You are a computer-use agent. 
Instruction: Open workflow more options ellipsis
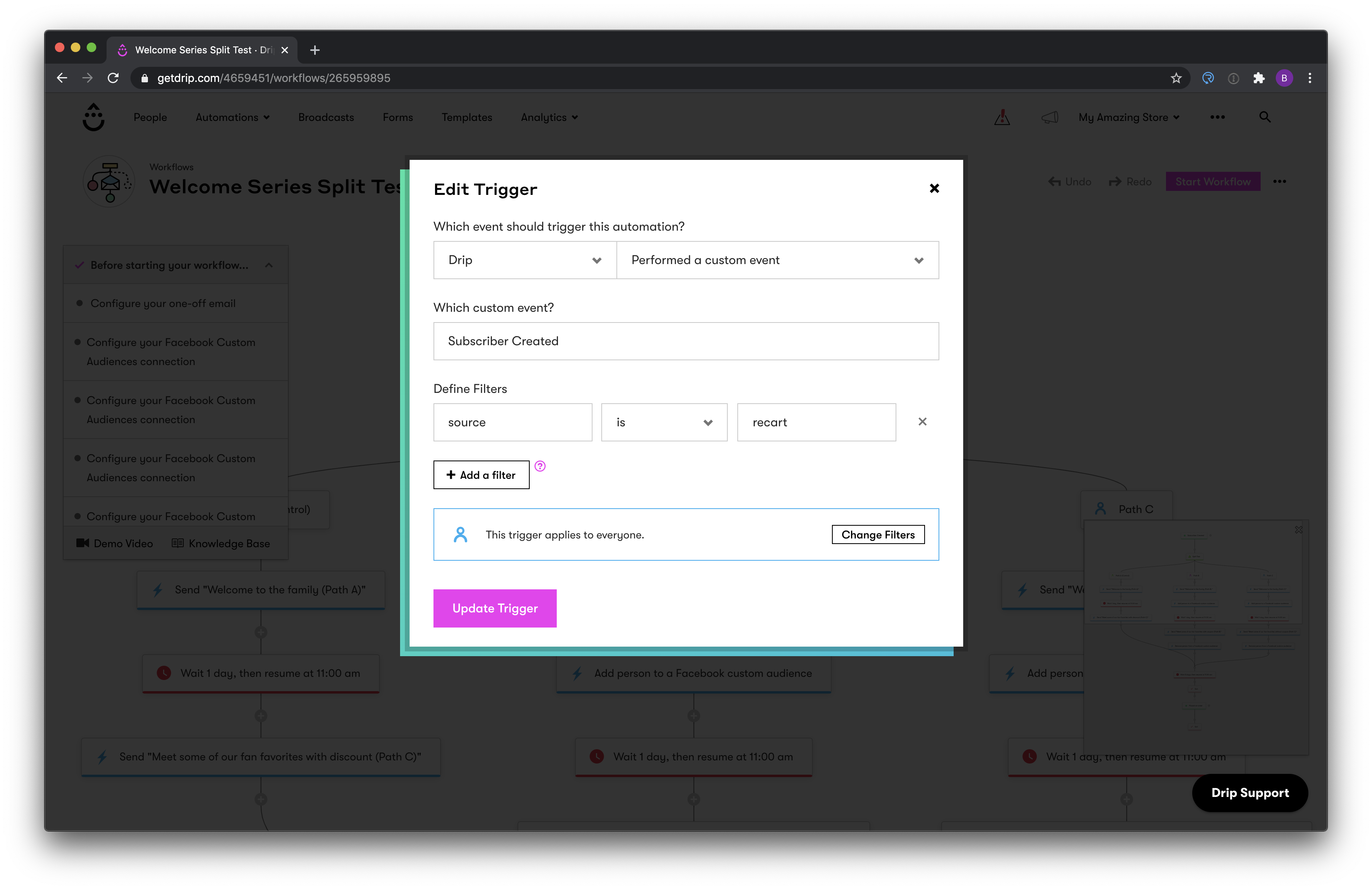pyautogui.click(x=1279, y=182)
